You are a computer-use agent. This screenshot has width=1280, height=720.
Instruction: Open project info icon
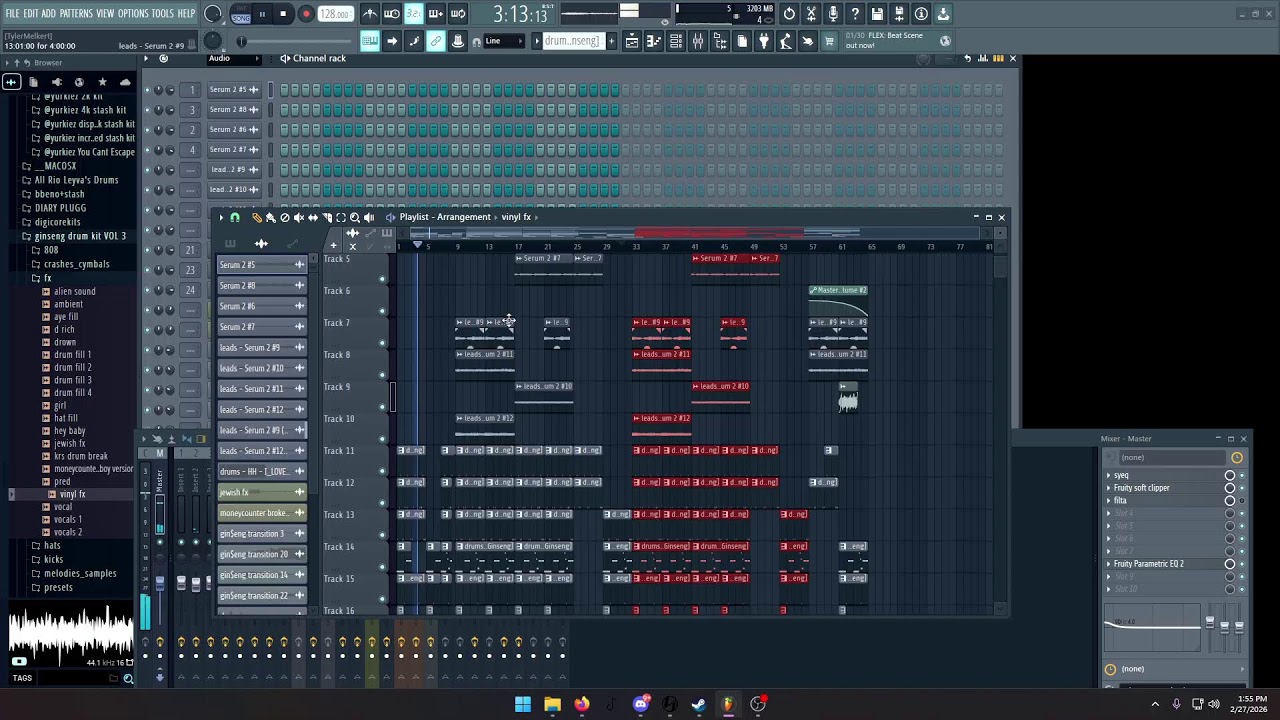[921, 14]
